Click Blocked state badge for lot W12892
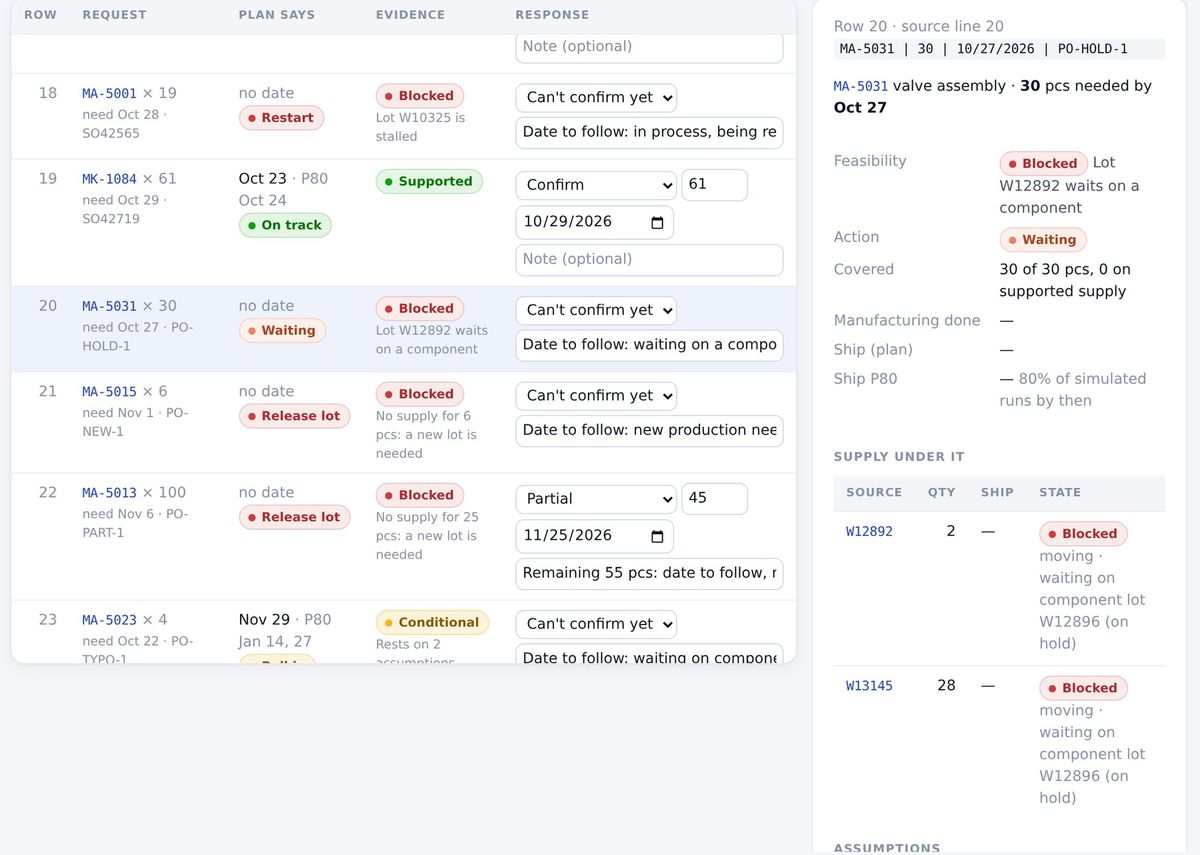Viewport: 1200px width, 855px height. (1083, 534)
